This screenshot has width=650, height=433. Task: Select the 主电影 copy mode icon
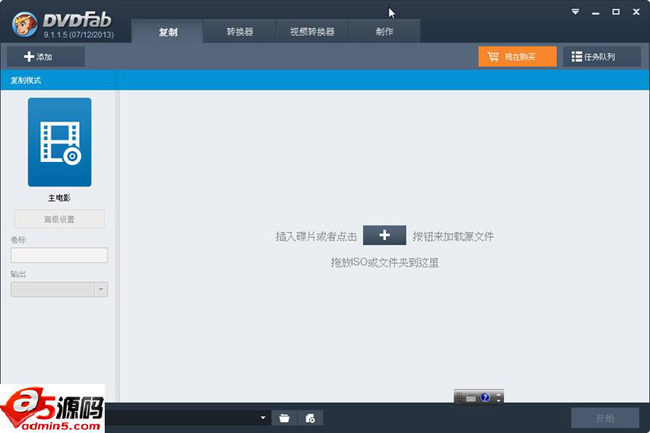click(60, 142)
